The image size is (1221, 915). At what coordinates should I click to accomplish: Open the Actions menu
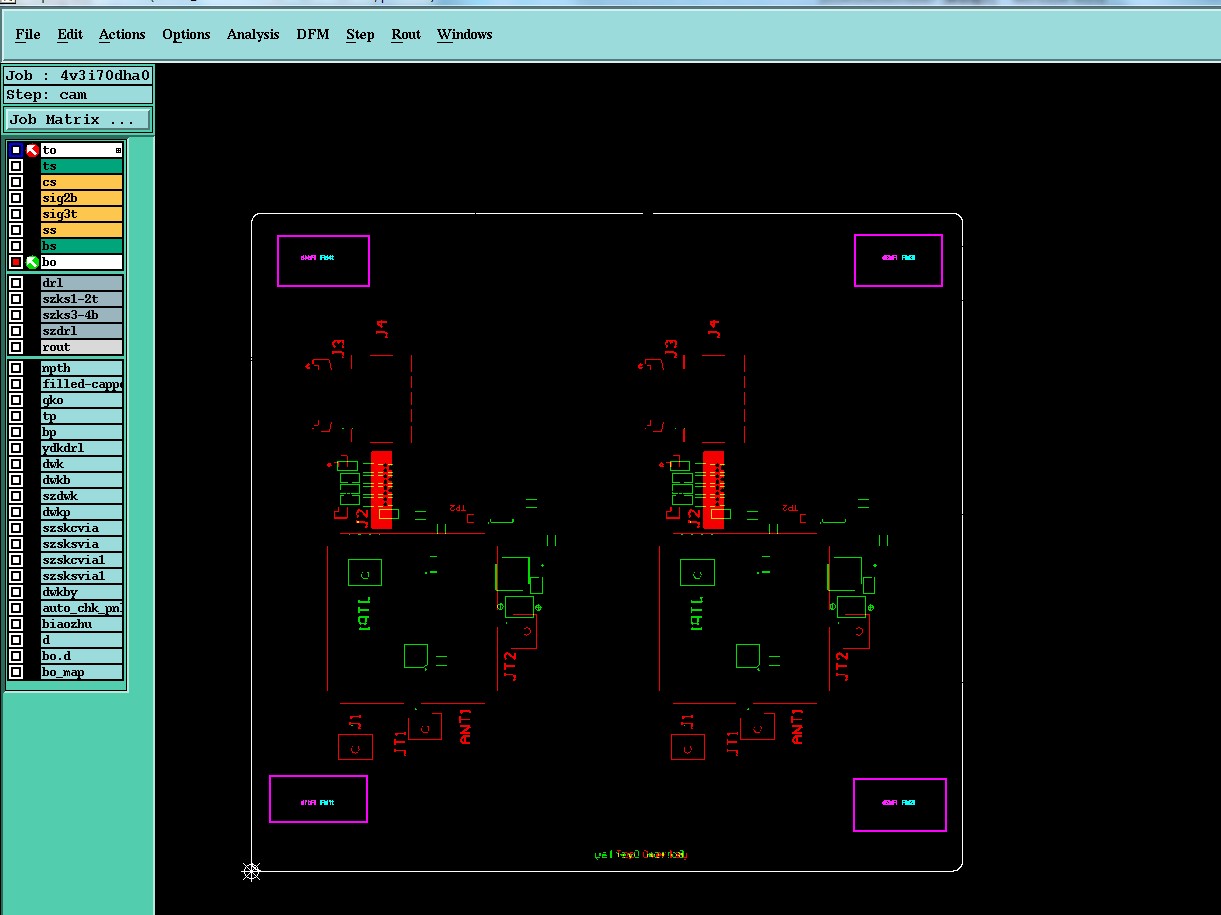[122, 34]
